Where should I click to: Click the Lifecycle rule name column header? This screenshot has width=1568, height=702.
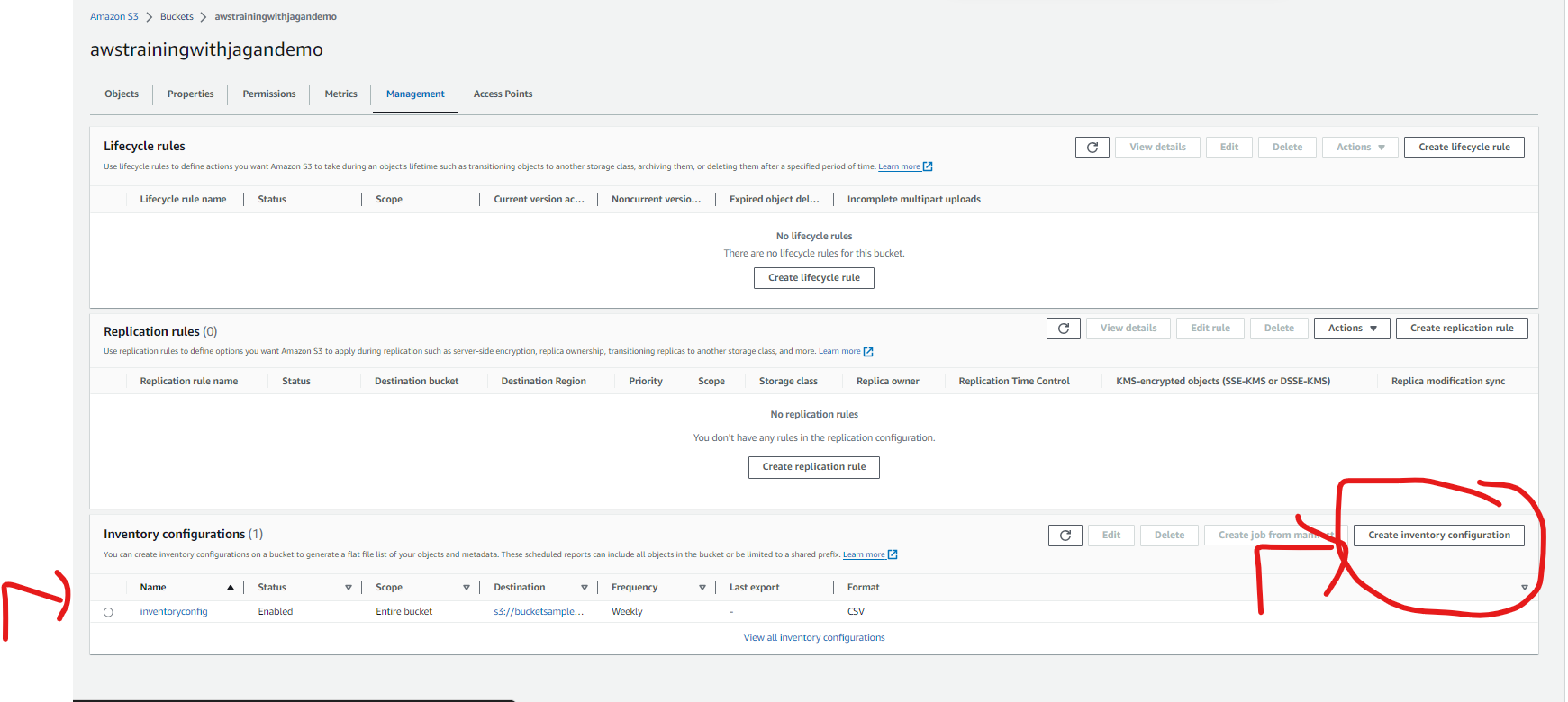tap(183, 200)
